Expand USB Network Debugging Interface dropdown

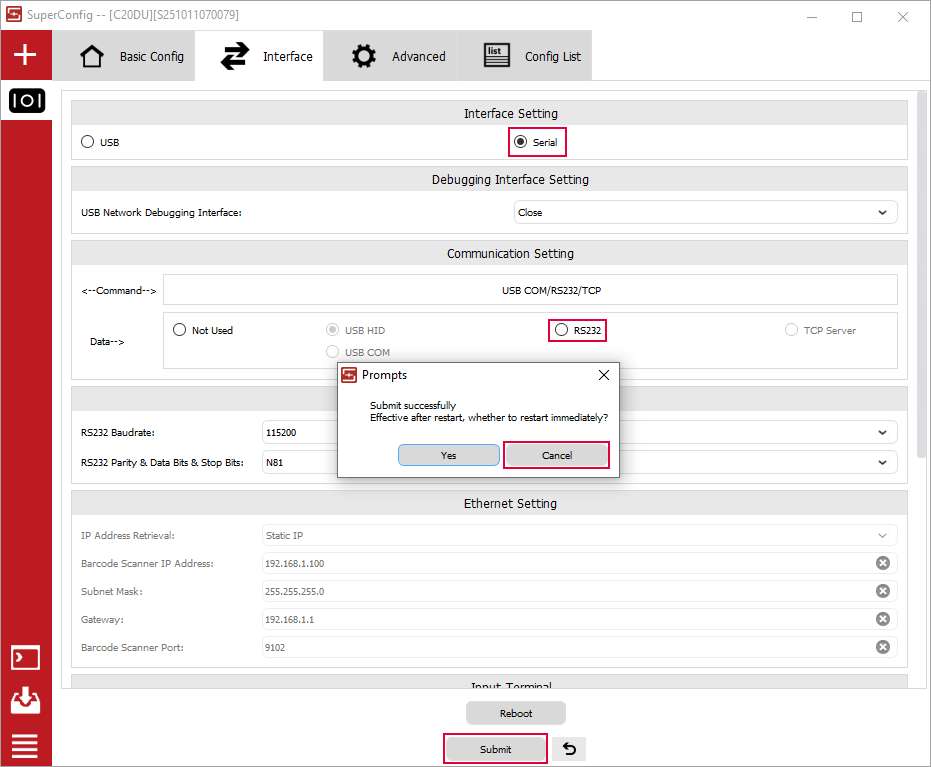coord(881,212)
